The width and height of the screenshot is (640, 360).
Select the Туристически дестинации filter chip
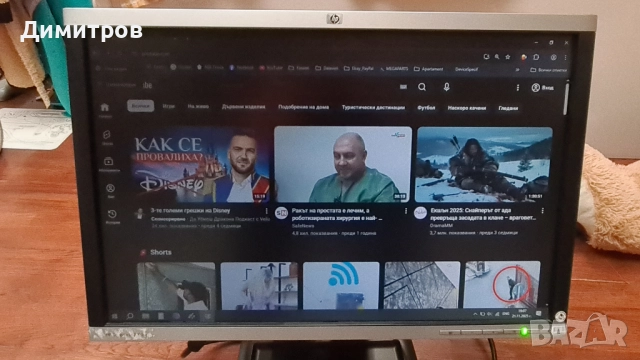click(373, 108)
